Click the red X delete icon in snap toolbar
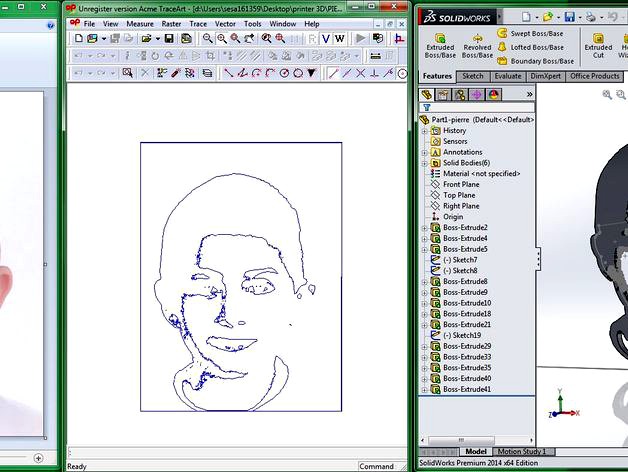 pyautogui.click(x=360, y=73)
